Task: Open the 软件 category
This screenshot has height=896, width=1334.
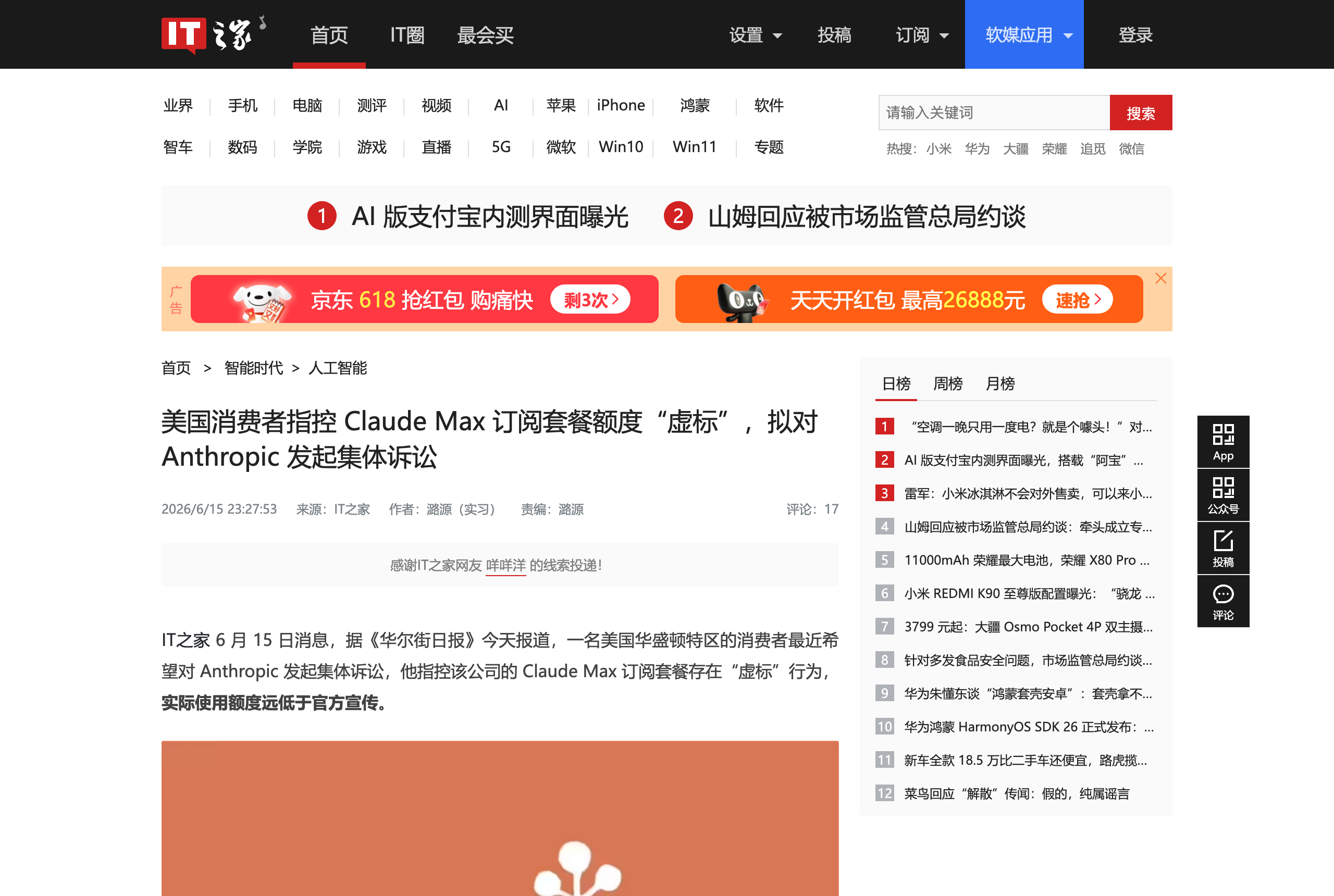Action: point(769,106)
